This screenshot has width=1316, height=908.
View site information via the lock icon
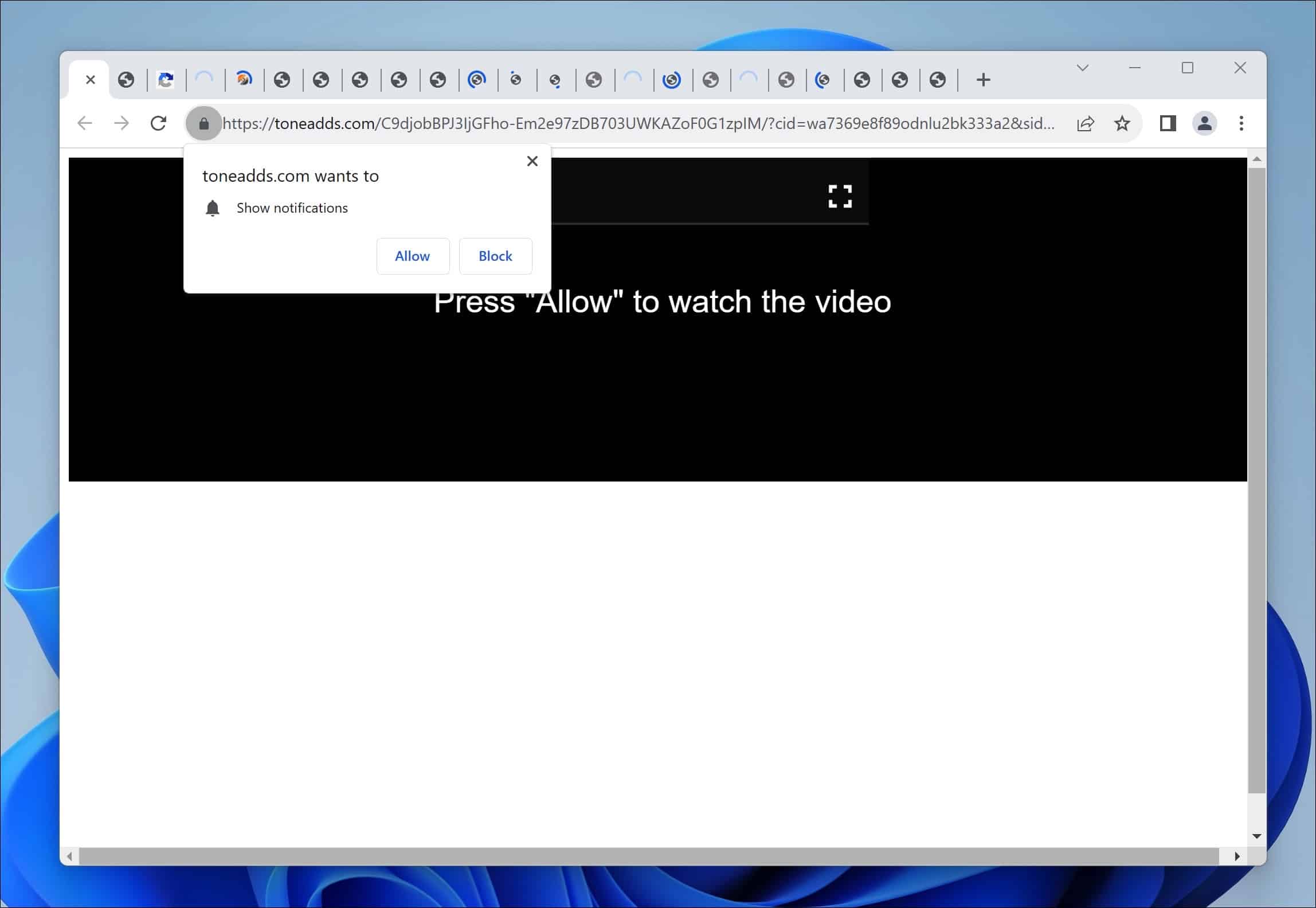point(203,123)
